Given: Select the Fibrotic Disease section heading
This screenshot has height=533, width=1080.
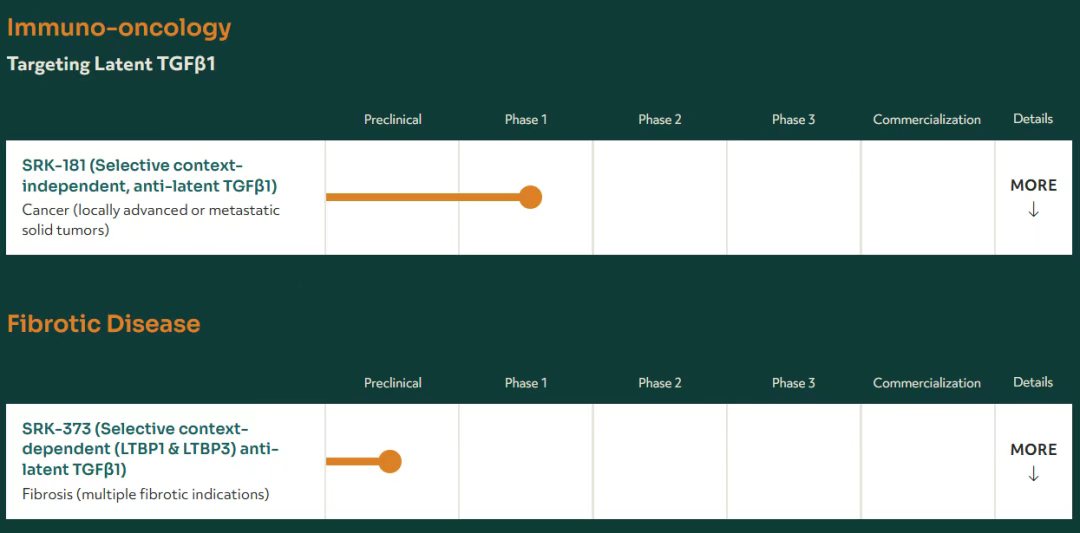Looking at the screenshot, I should pyautogui.click(x=104, y=324).
